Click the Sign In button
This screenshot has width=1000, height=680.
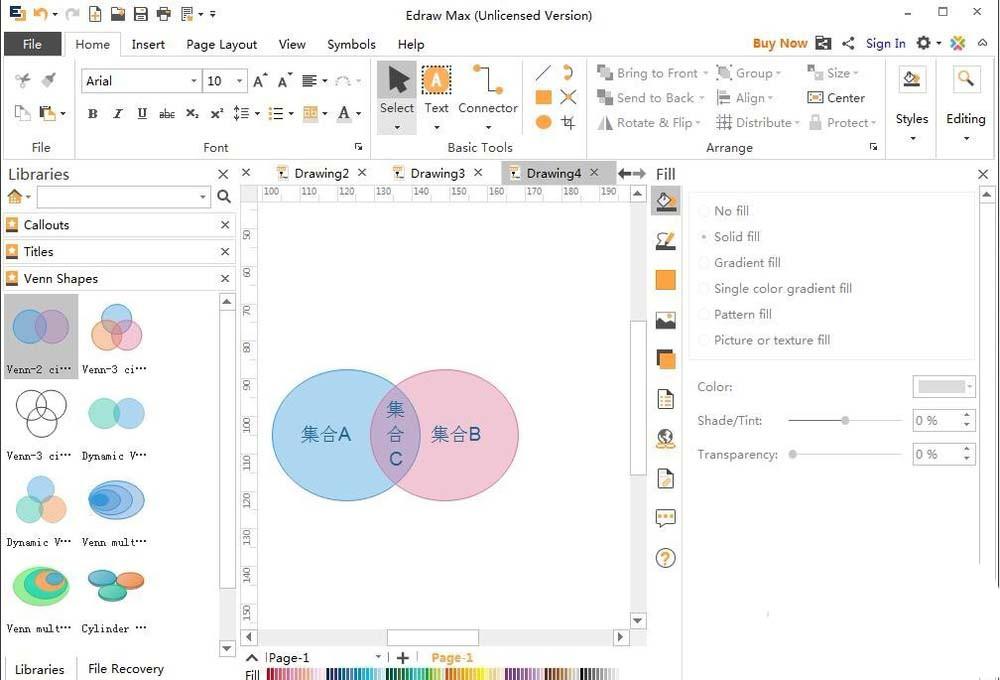885,43
